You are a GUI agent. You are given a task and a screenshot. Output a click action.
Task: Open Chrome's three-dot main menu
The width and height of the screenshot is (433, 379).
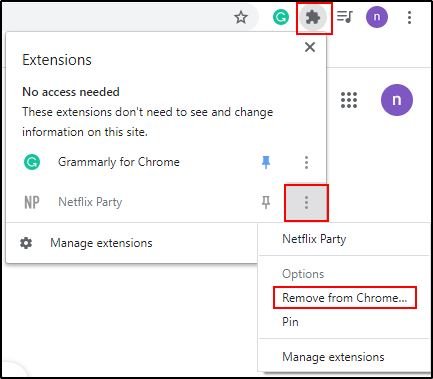click(x=409, y=17)
